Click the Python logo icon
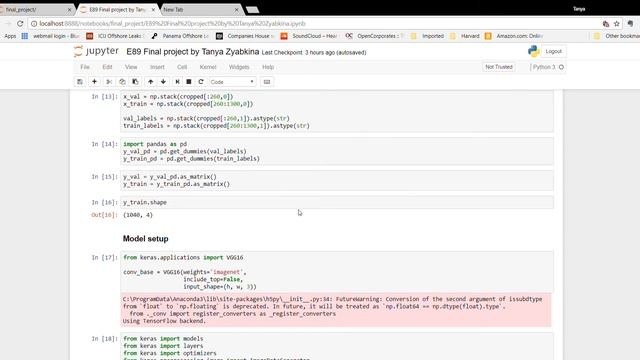Viewport: 640px width, 360px height. [x=533, y=51]
